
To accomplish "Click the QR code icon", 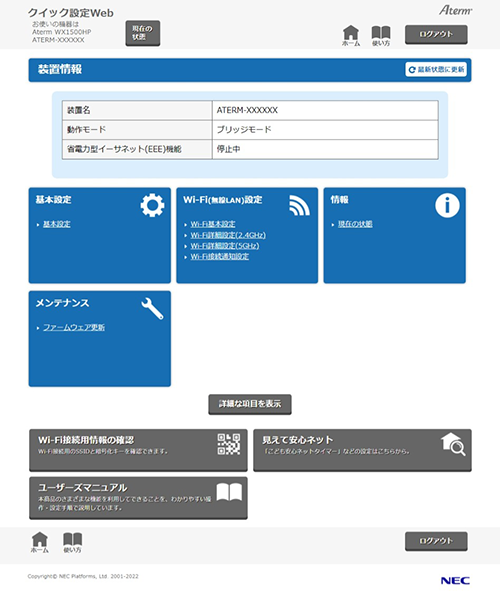I will (x=229, y=444).
